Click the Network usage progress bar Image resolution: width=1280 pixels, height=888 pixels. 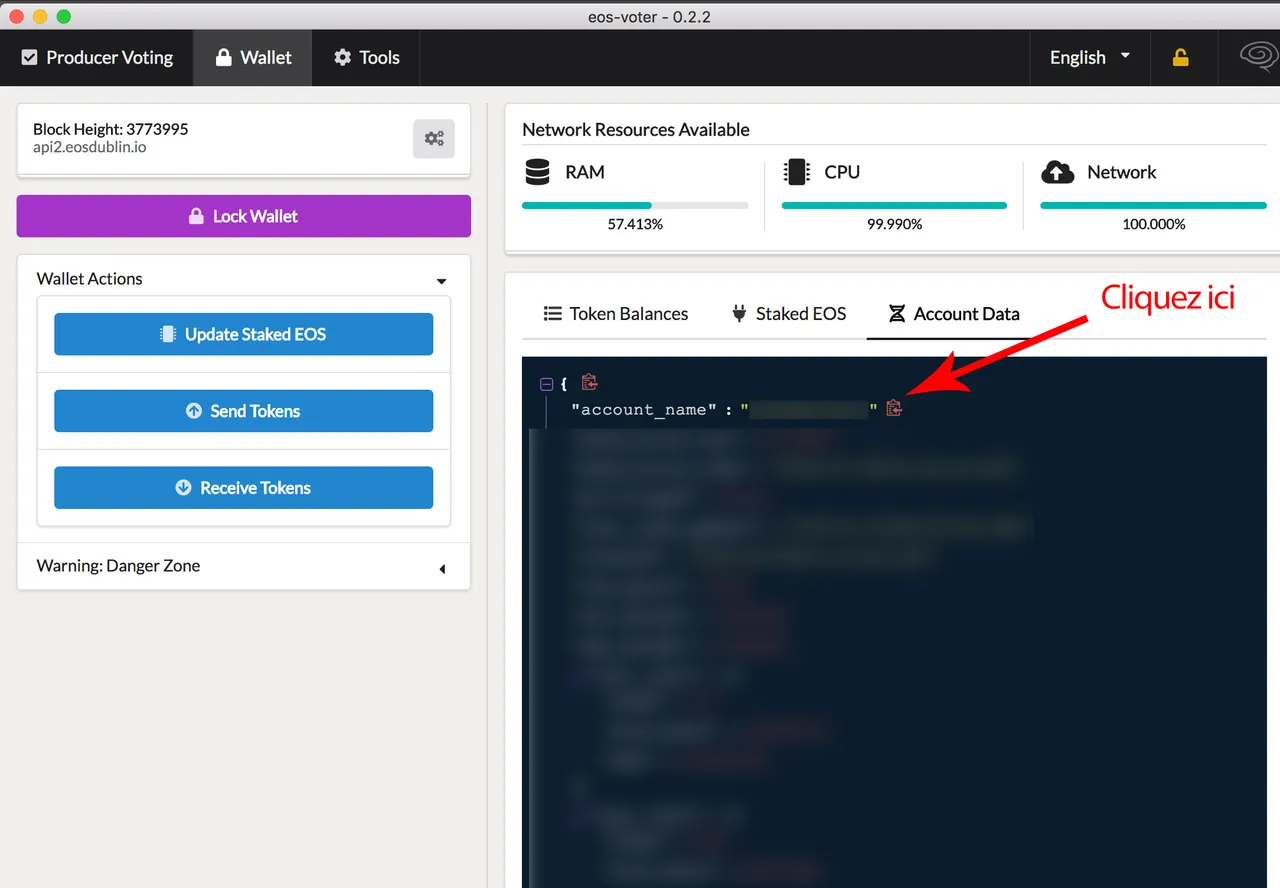click(1153, 205)
